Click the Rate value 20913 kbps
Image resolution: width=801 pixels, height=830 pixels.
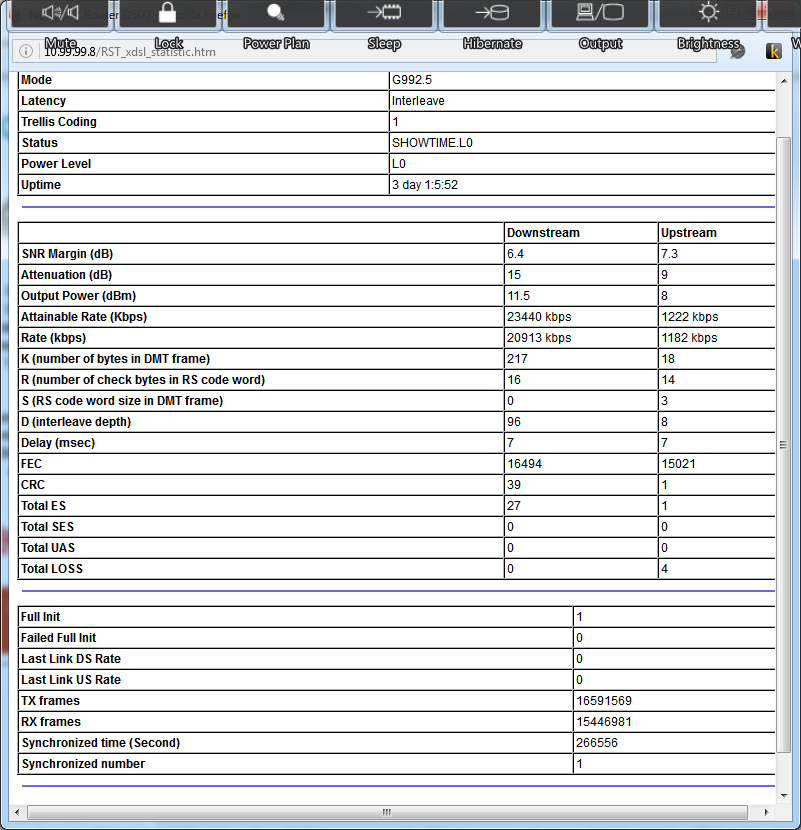pos(539,338)
